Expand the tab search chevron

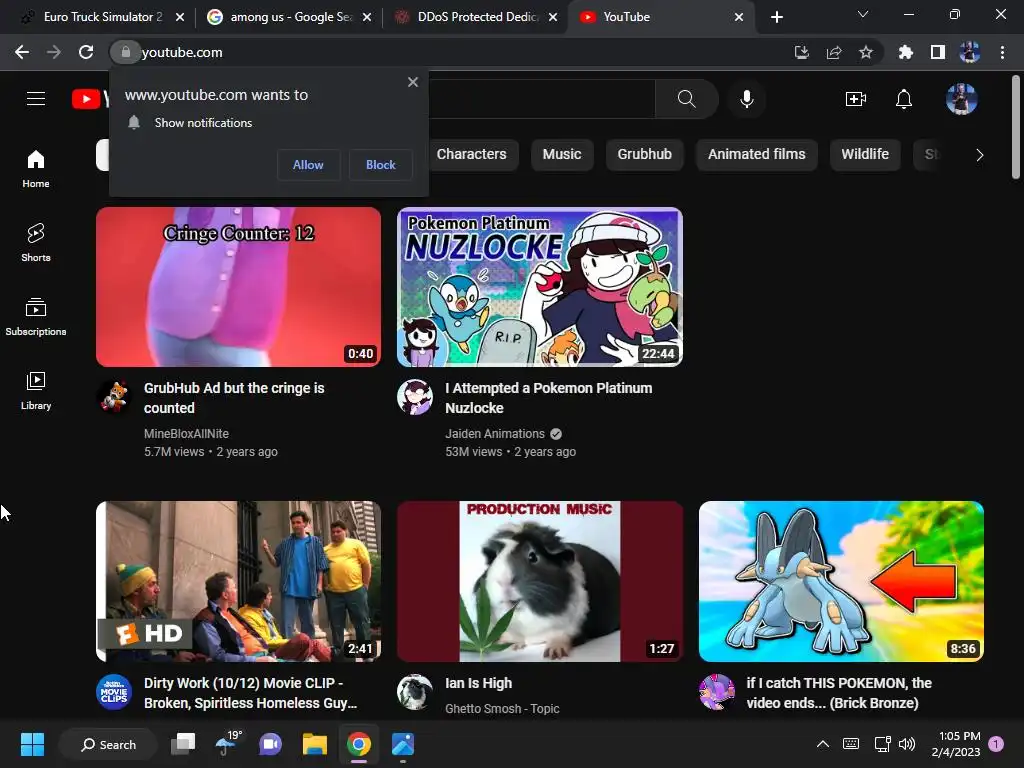[x=863, y=14]
